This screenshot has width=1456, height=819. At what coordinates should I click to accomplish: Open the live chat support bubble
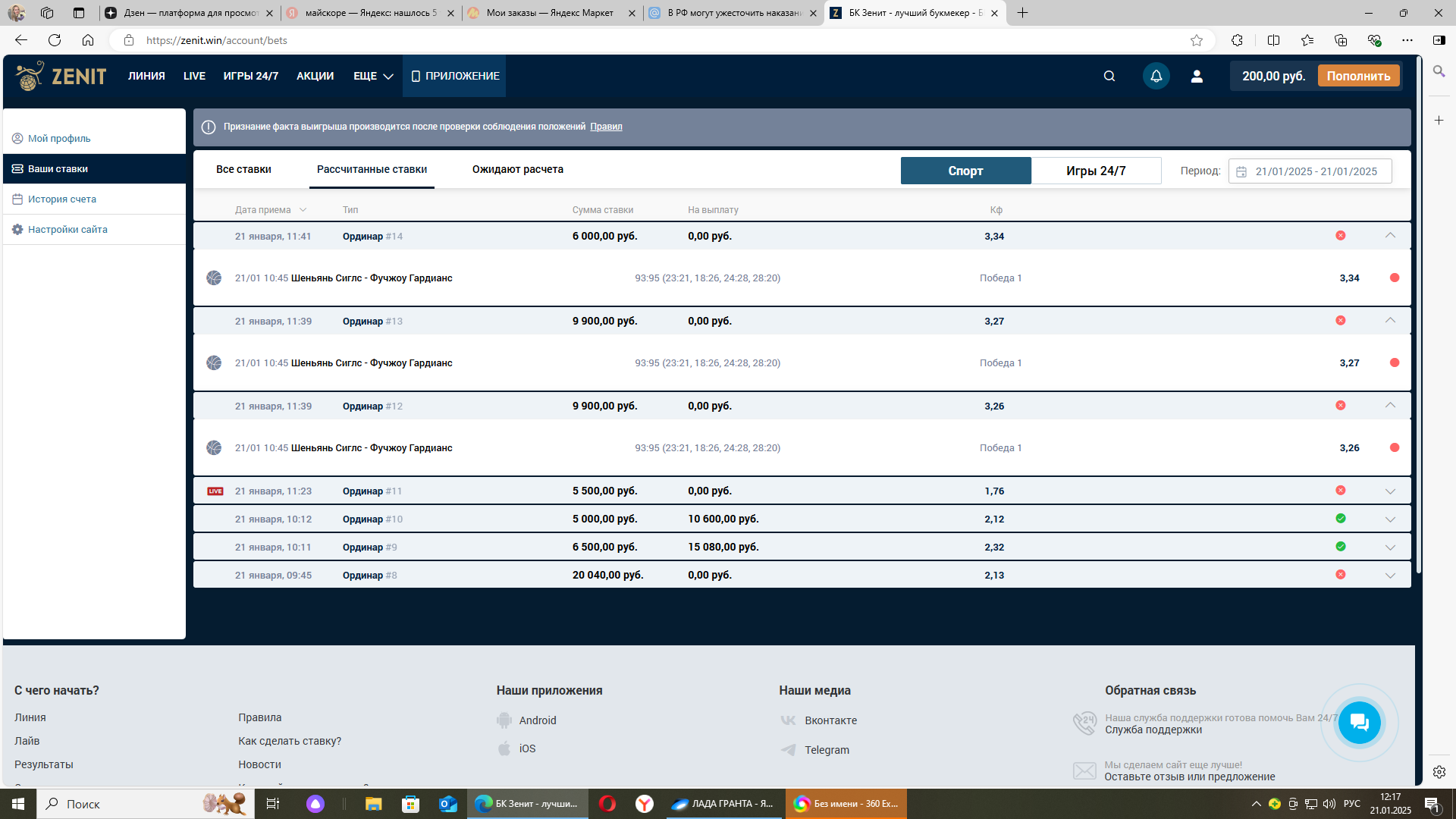[1359, 723]
